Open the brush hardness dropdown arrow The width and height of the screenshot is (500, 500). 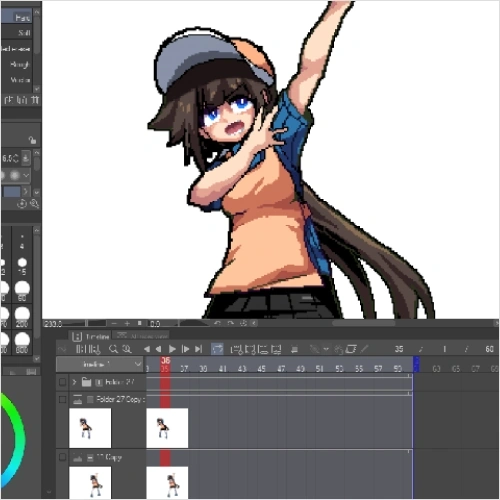coord(26,175)
